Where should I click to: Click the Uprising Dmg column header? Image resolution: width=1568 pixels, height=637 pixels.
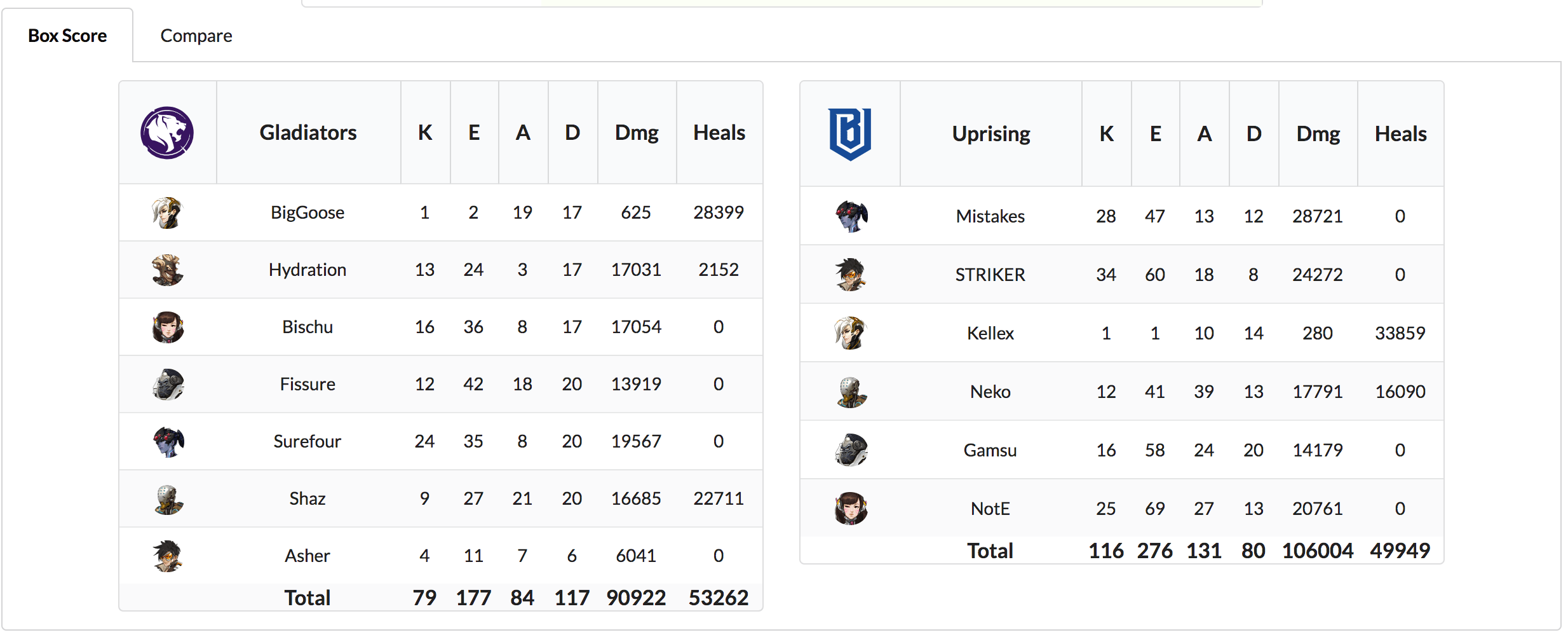pos(1318,134)
